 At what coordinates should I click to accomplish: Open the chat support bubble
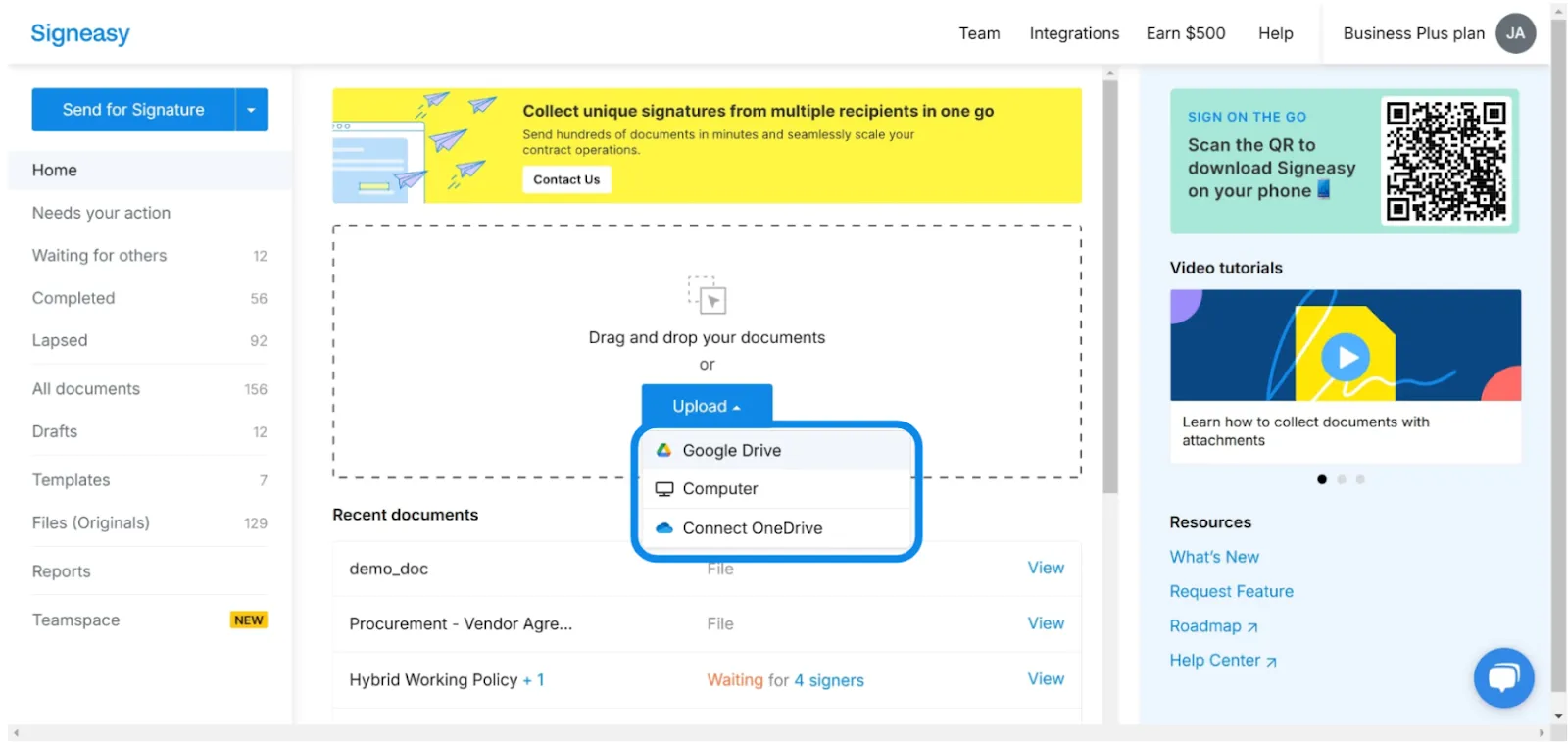tap(1503, 677)
